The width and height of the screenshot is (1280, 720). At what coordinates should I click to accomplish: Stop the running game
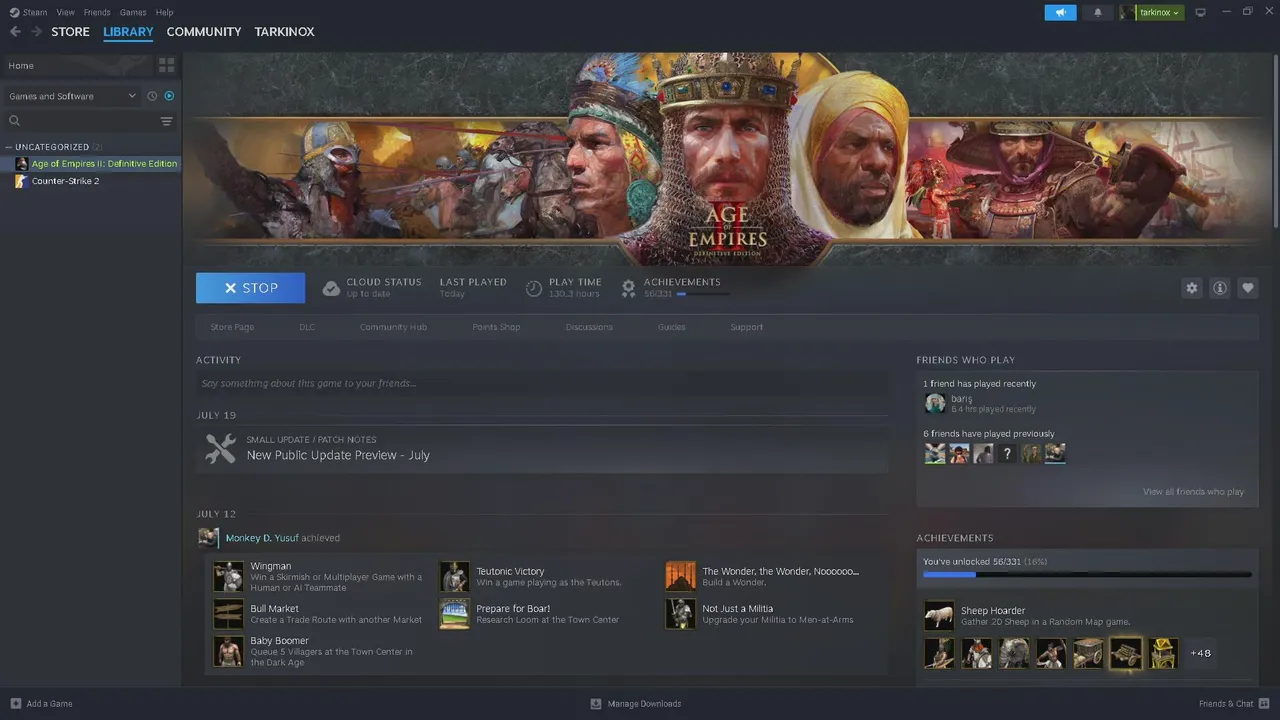(251, 288)
